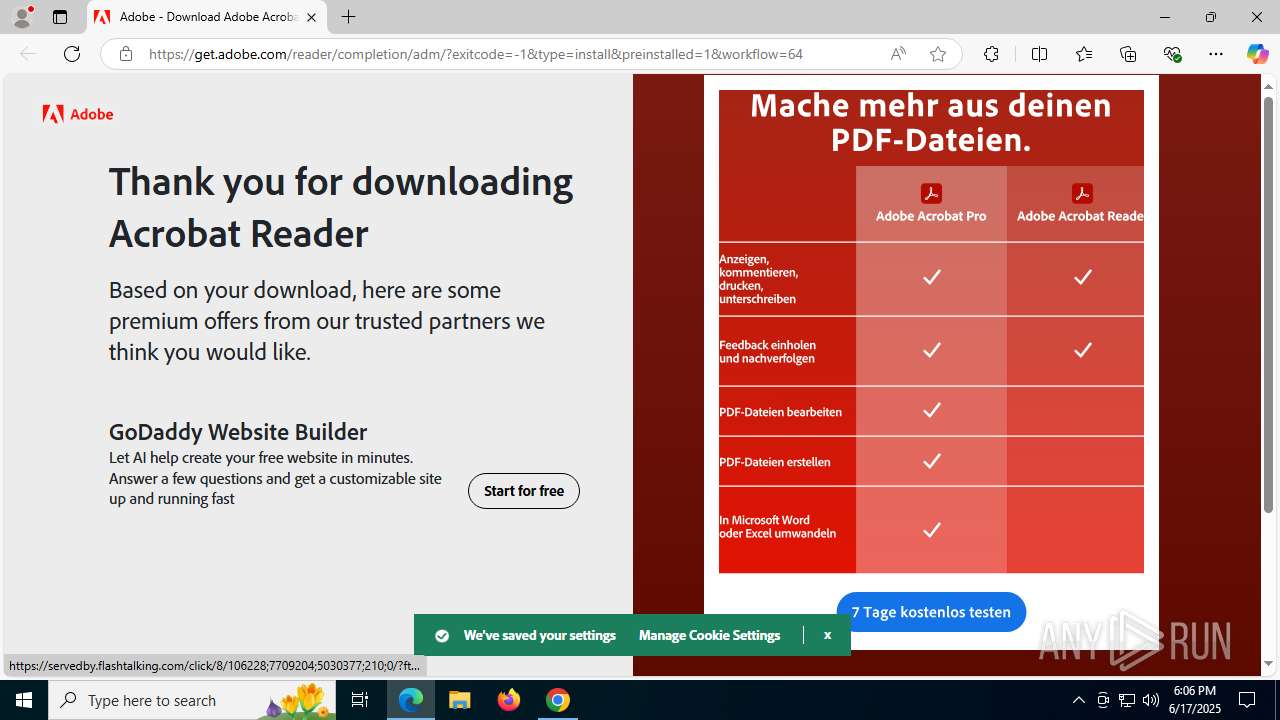Close the Adobe download tab

tap(311, 17)
